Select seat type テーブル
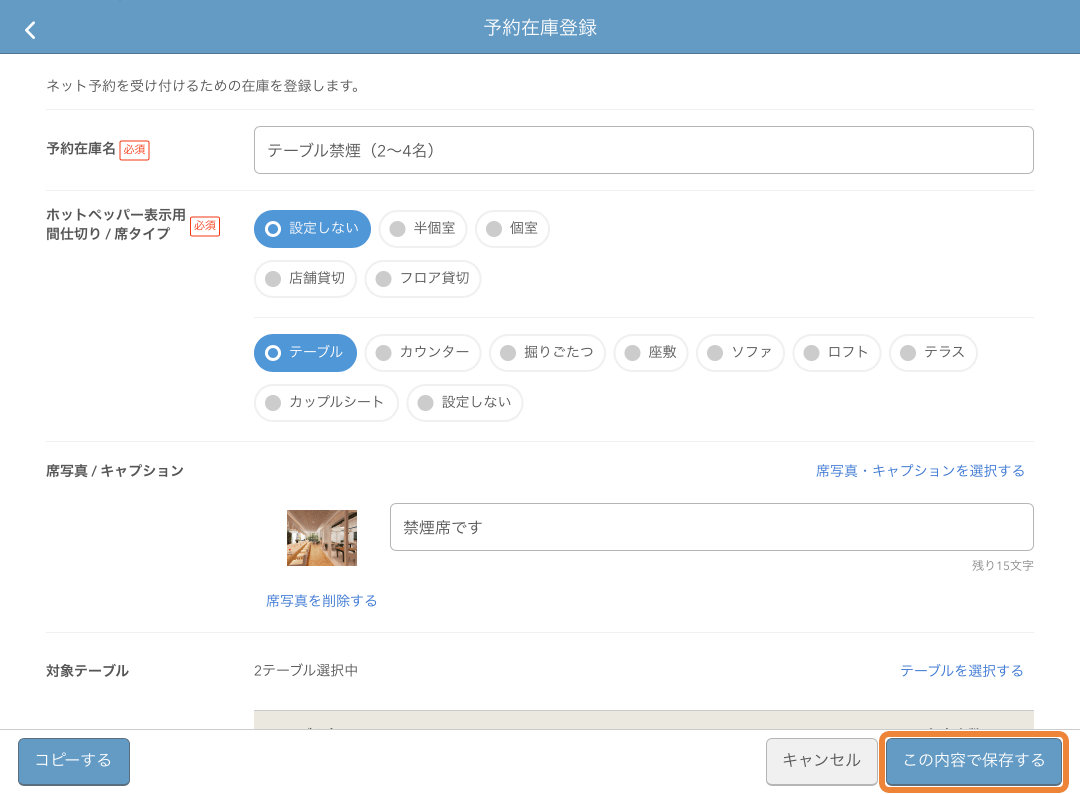The height and width of the screenshot is (794, 1080). (305, 353)
